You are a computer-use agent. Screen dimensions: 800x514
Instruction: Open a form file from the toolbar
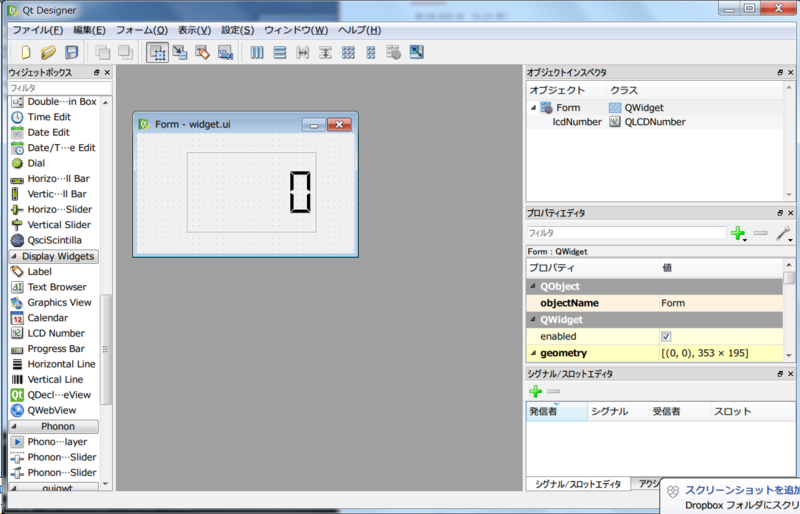48,52
